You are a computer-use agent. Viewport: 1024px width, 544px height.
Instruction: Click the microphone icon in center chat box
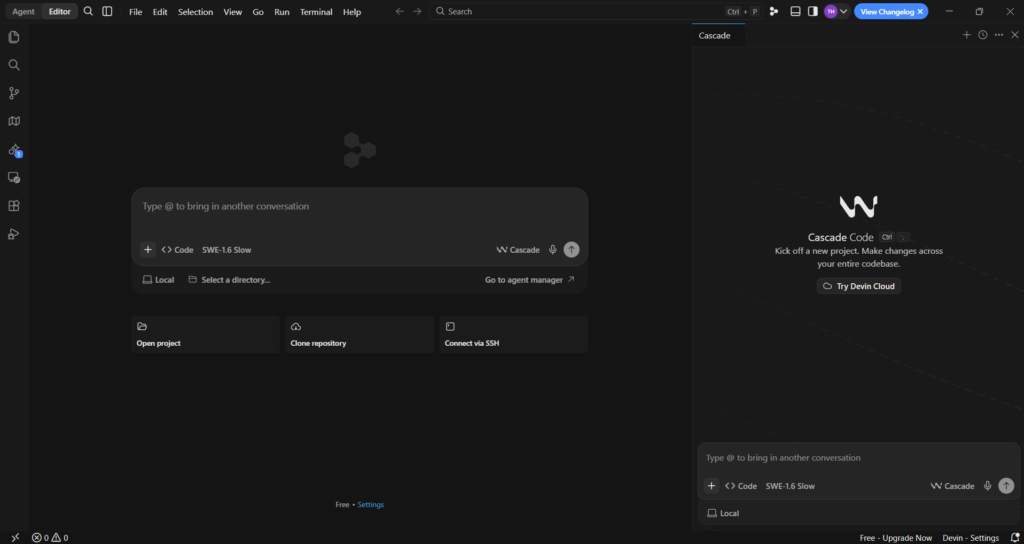552,249
